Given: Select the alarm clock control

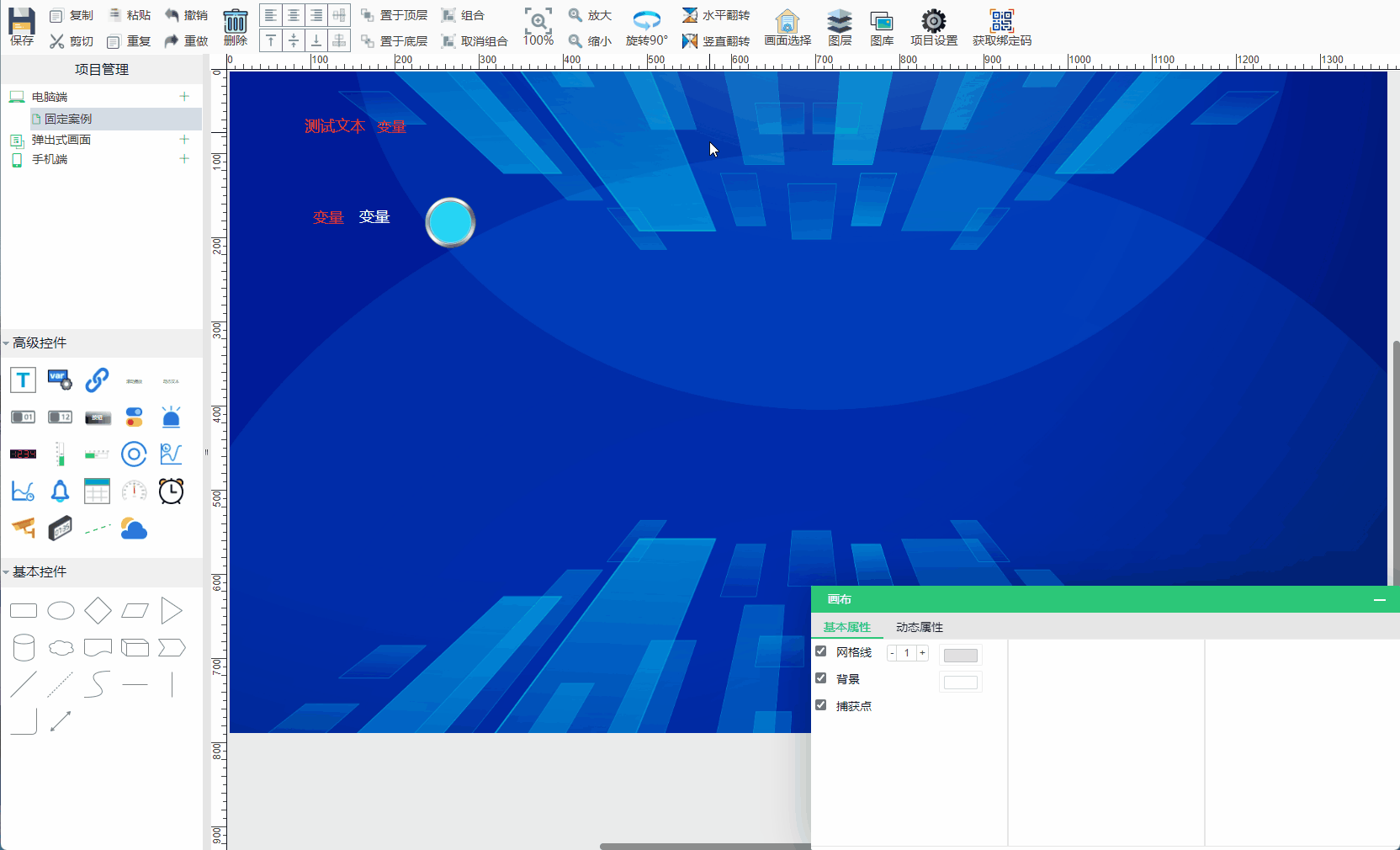Looking at the screenshot, I should (x=171, y=491).
